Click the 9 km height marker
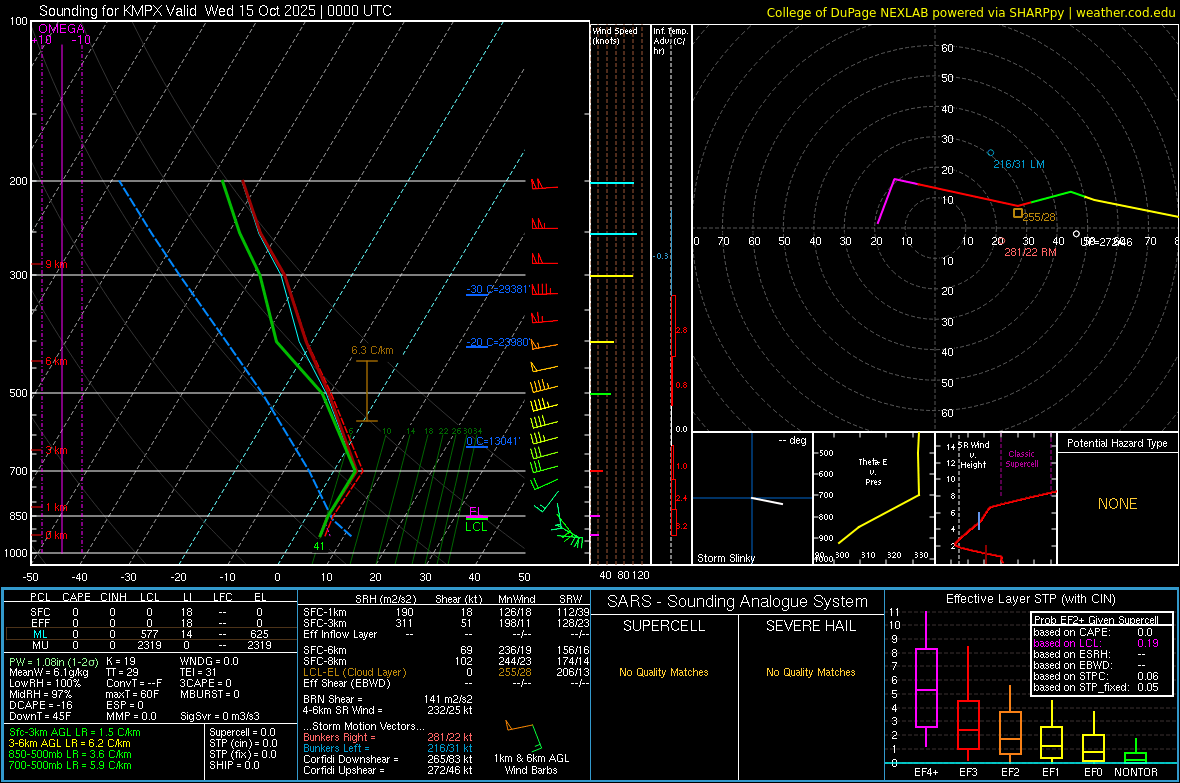Image resolution: width=1180 pixels, height=783 pixels. (56, 264)
